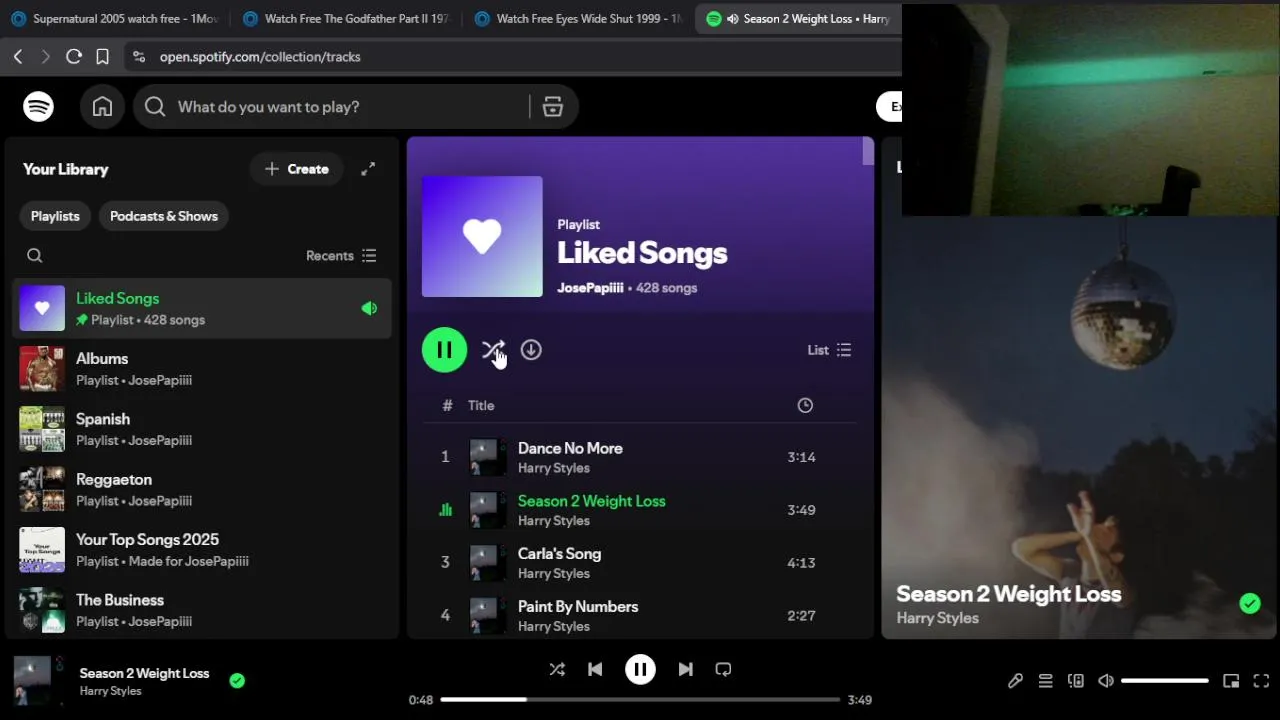Viewport: 1280px width, 720px height.
Task: Search within Your Library magnifier icon
Action: coord(35,256)
